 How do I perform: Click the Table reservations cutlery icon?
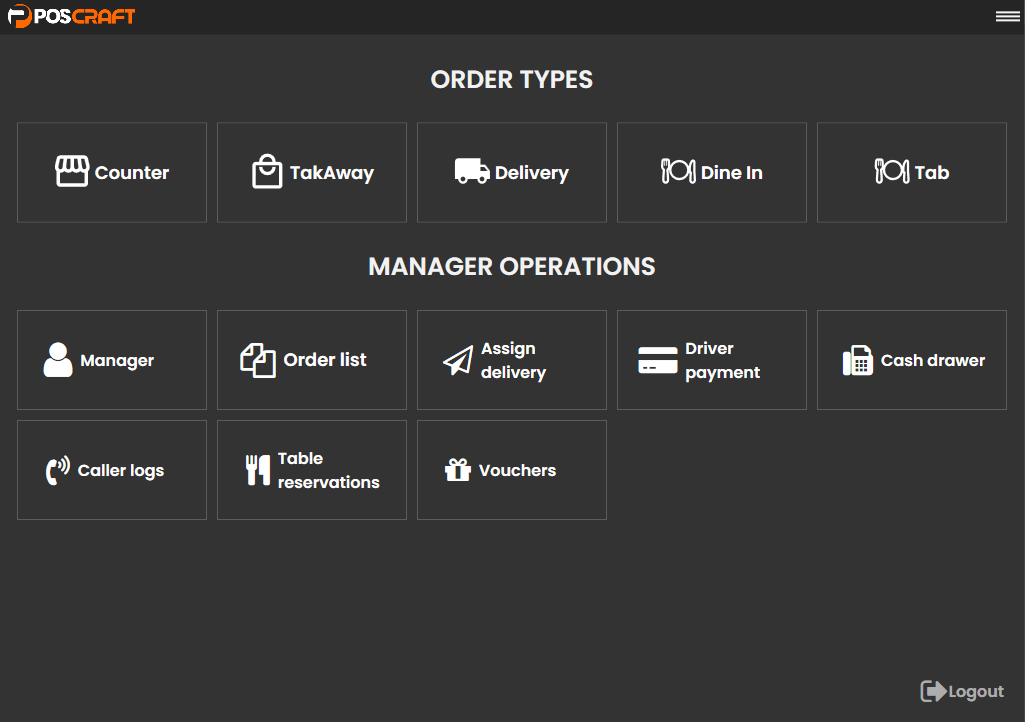tap(258, 470)
